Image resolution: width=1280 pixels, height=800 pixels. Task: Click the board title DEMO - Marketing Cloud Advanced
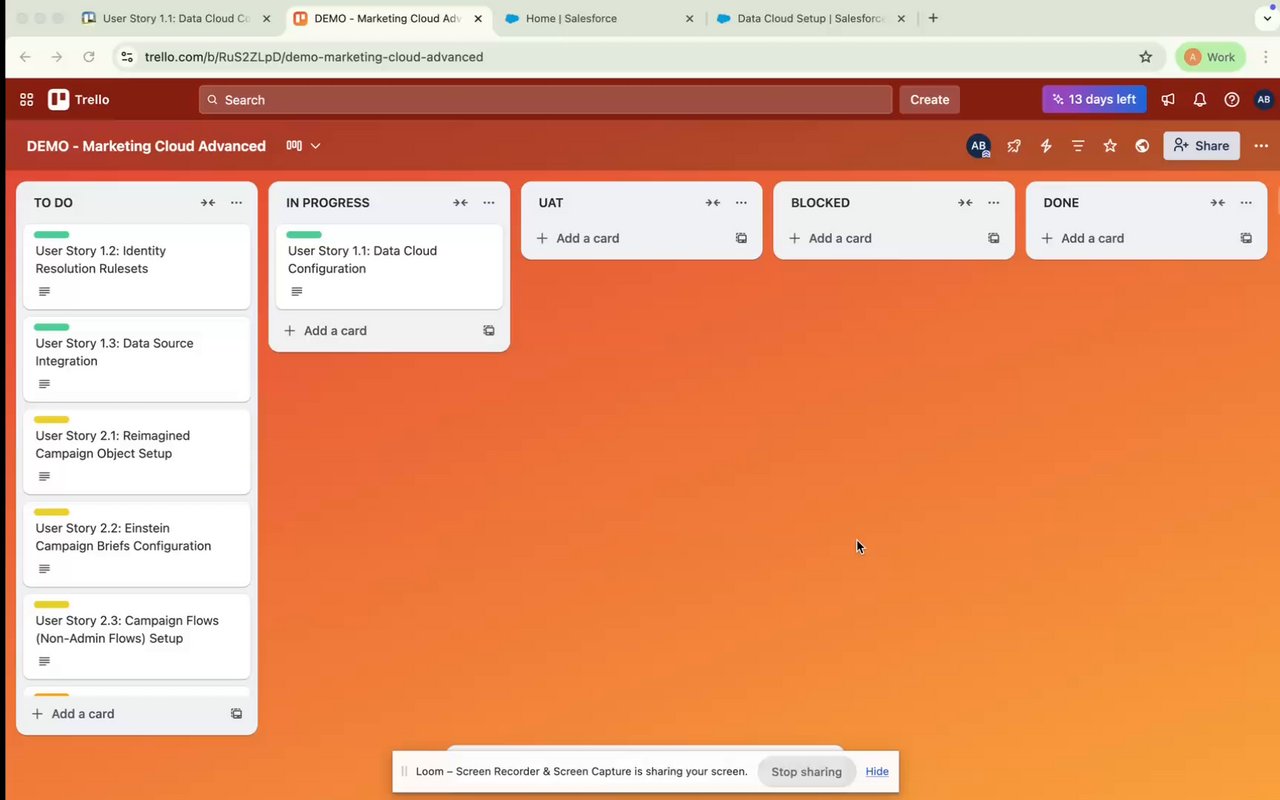click(146, 146)
